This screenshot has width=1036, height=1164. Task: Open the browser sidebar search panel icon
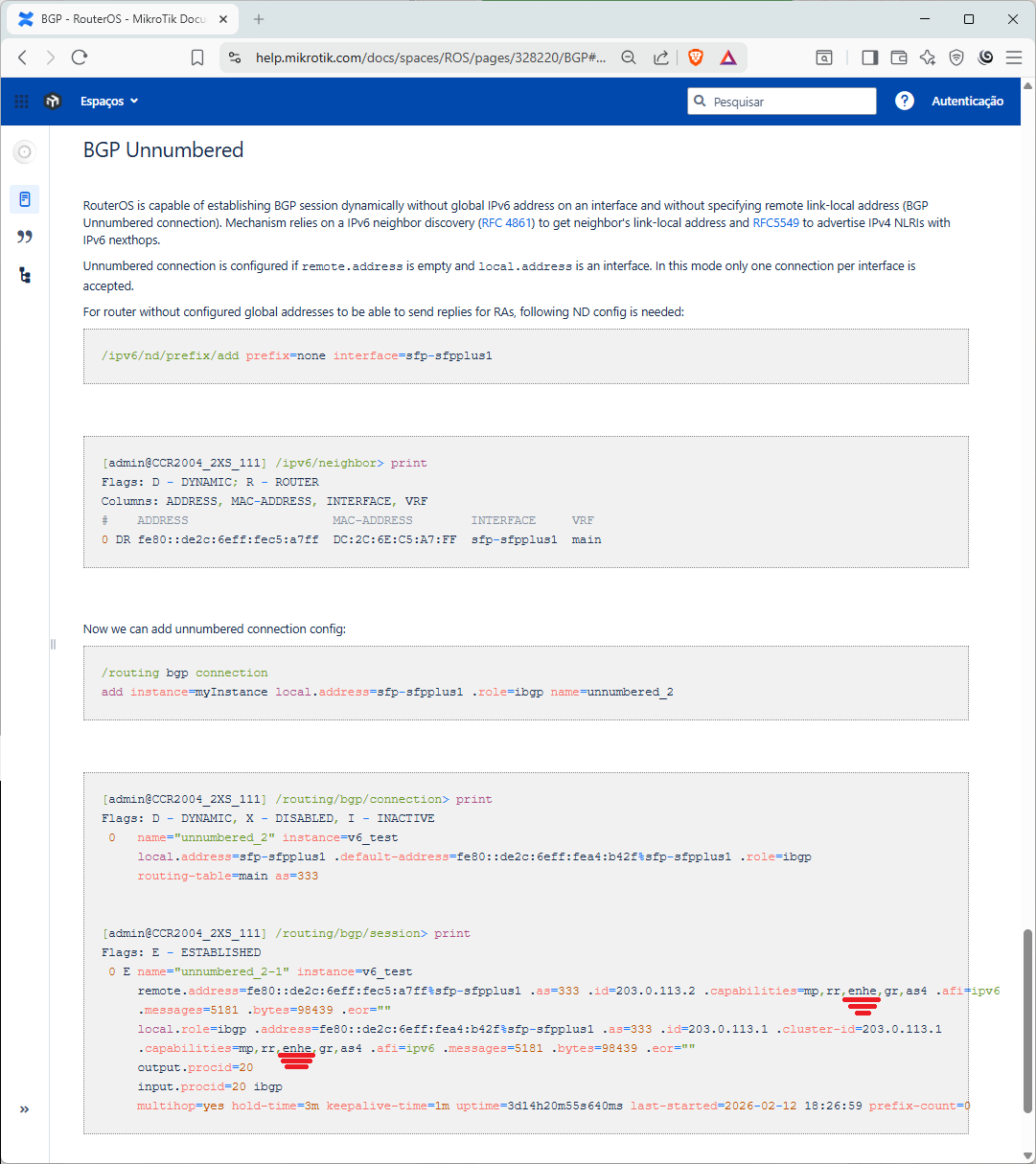[x=824, y=57]
